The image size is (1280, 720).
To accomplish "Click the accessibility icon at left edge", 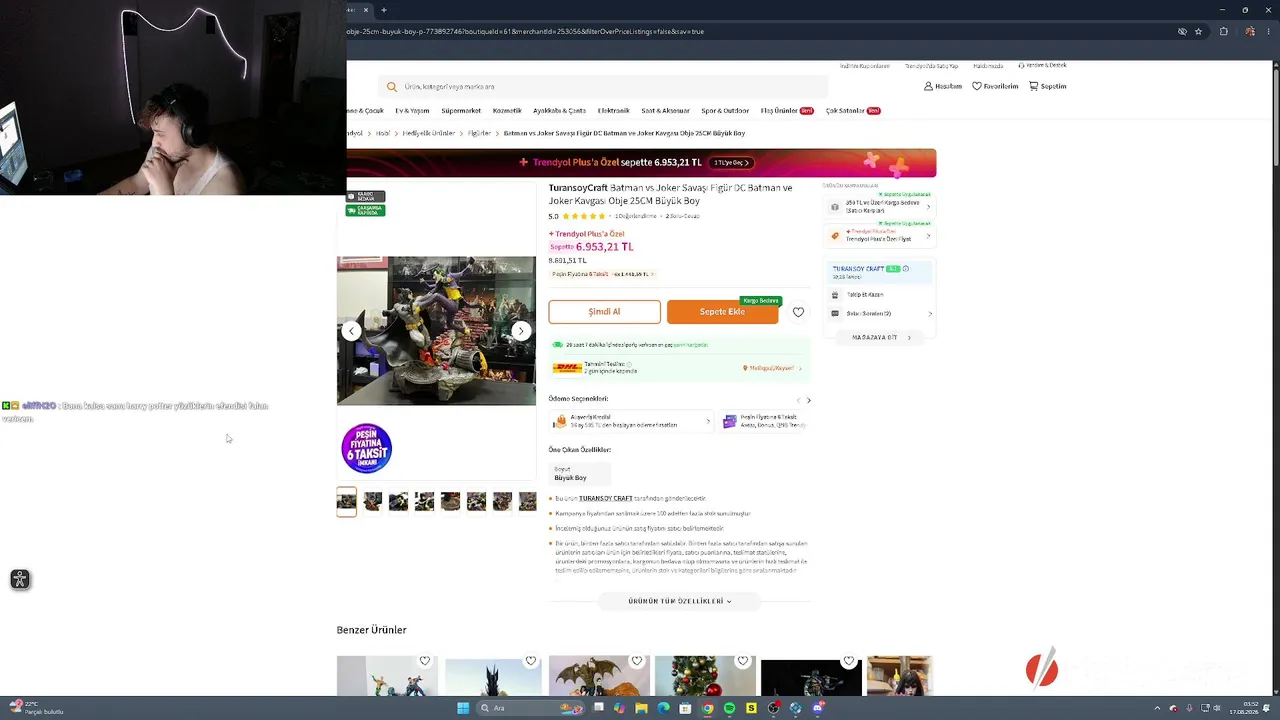I will 19,579.
